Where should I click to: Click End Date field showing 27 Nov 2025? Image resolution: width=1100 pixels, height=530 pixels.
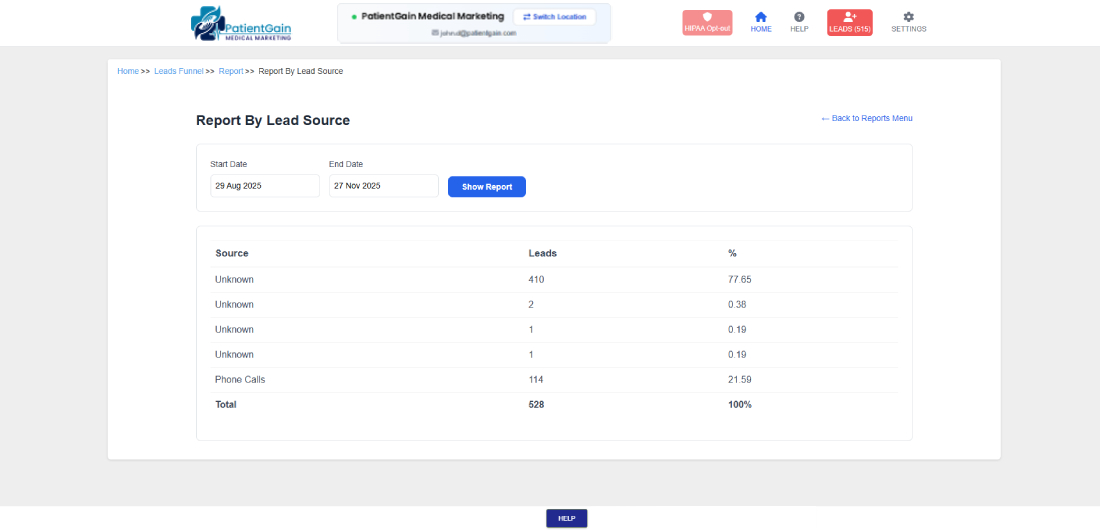coord(384,186)
